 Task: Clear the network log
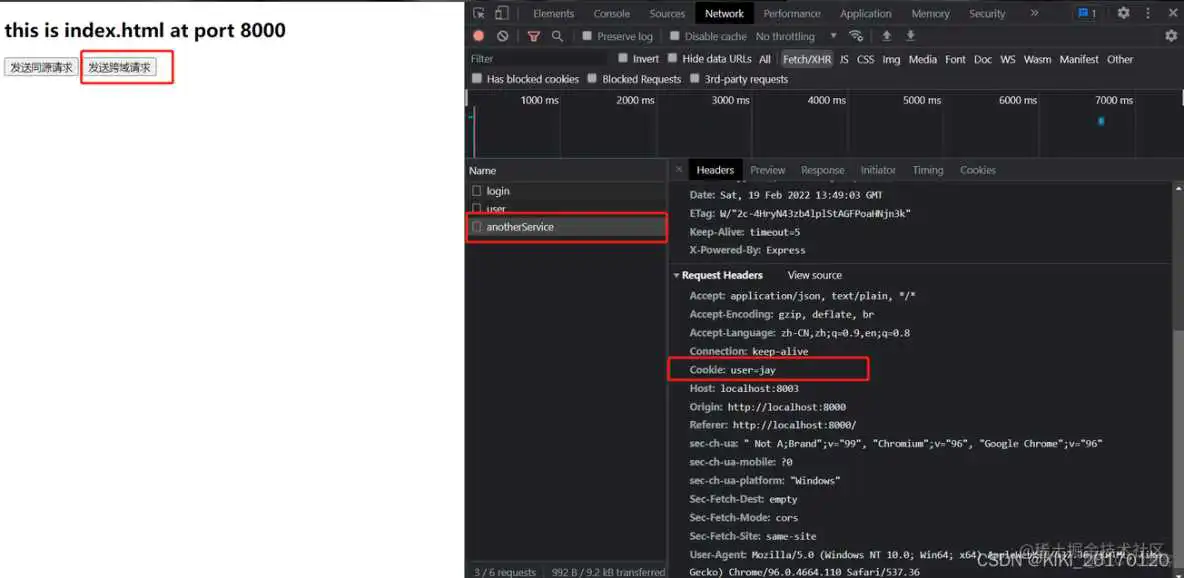point(503,36)
